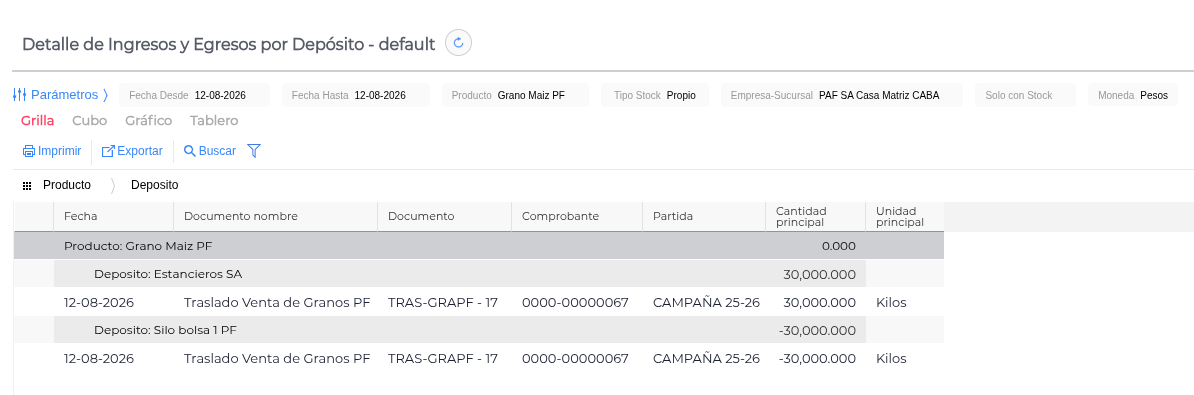Sort by the Cantidad principal column header
Screen dimensions: 1194x395
click(x=816, y=217)
